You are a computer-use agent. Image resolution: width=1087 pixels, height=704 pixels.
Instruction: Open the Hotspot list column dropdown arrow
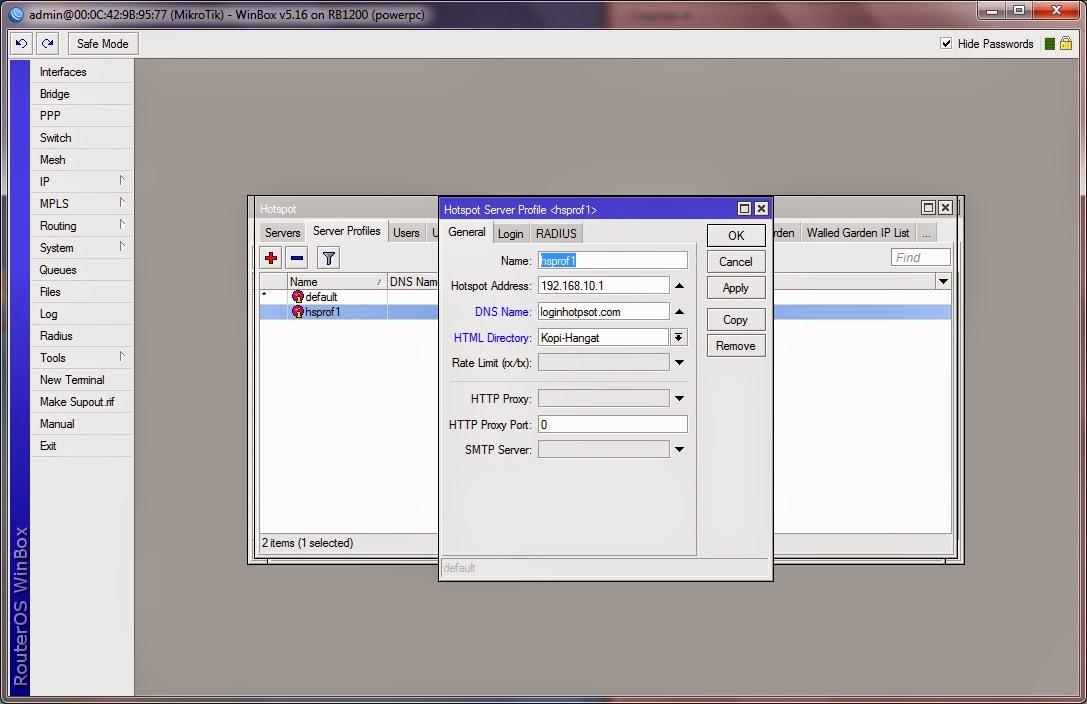943,281
